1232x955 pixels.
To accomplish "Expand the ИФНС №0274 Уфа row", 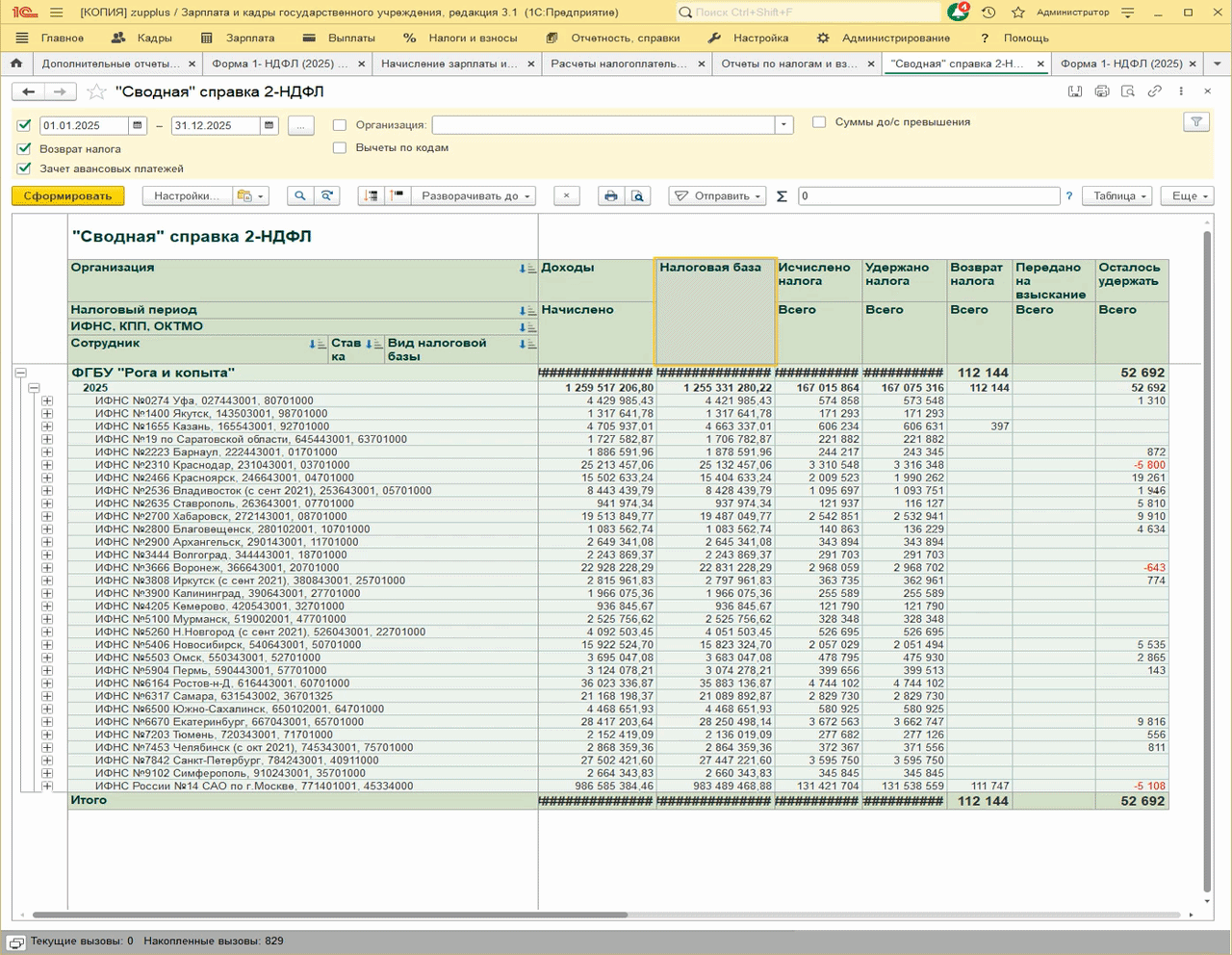I will (47, 400).
